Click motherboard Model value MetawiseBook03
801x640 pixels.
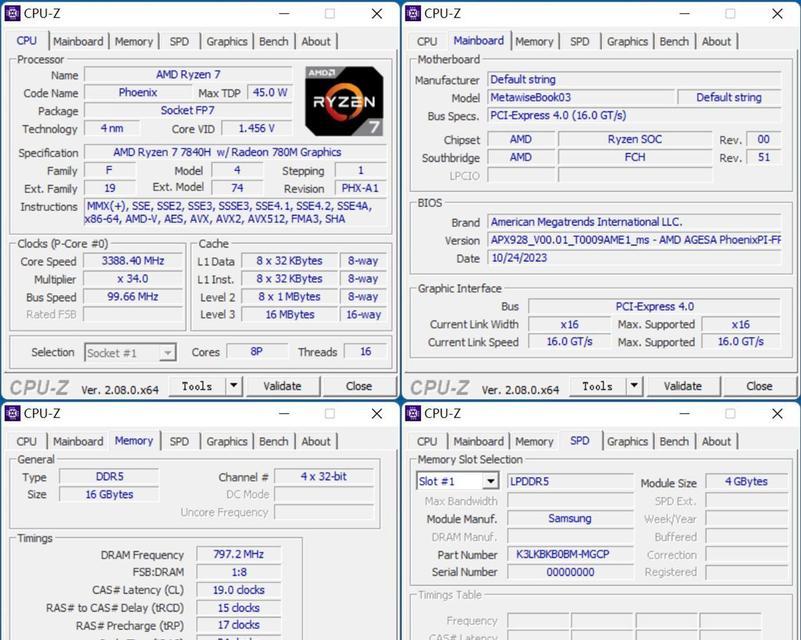point(581,97)
